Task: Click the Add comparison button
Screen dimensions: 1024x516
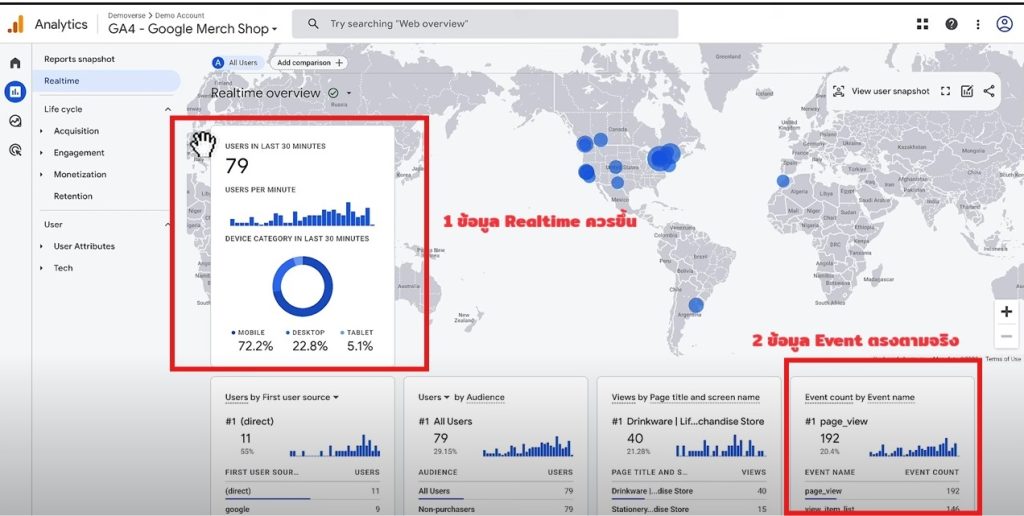Action: coord(309,63)
